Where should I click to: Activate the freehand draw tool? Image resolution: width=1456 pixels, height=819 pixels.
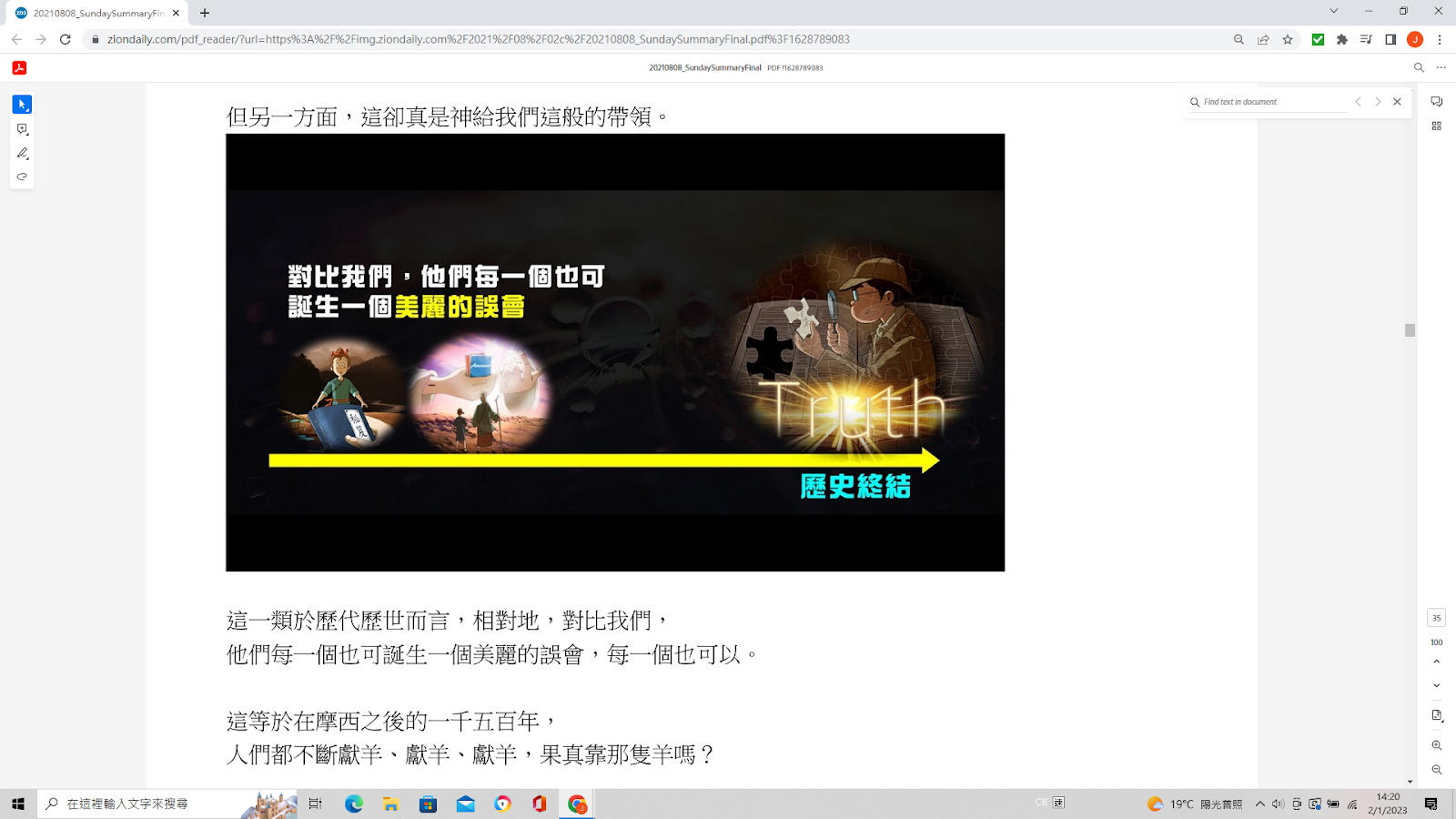pos(22,177)
